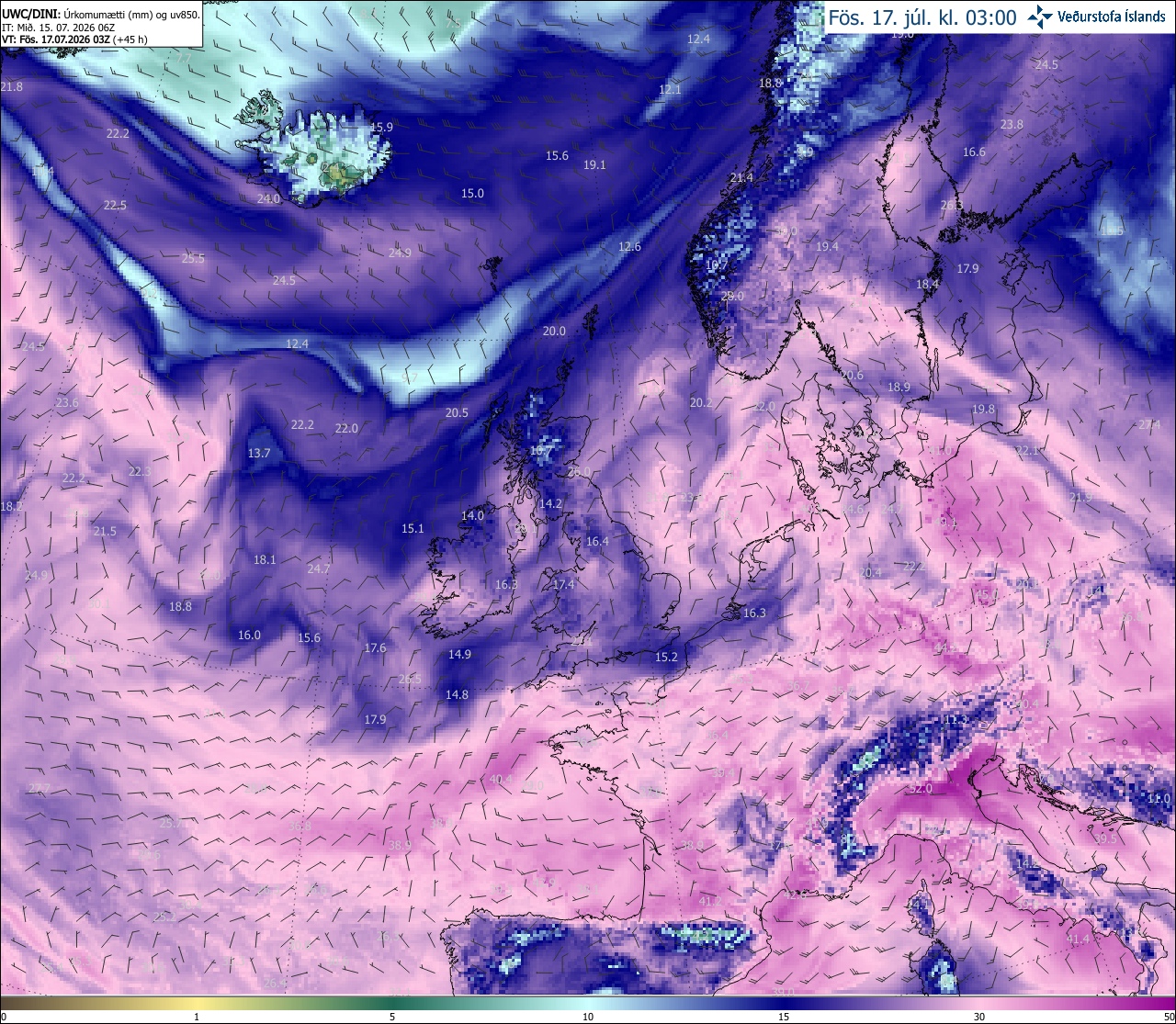This screenshot has width=1176, height=1024.
Task: Select the 40.4 value over Bay of Biscay
Action: click(501, 779)
